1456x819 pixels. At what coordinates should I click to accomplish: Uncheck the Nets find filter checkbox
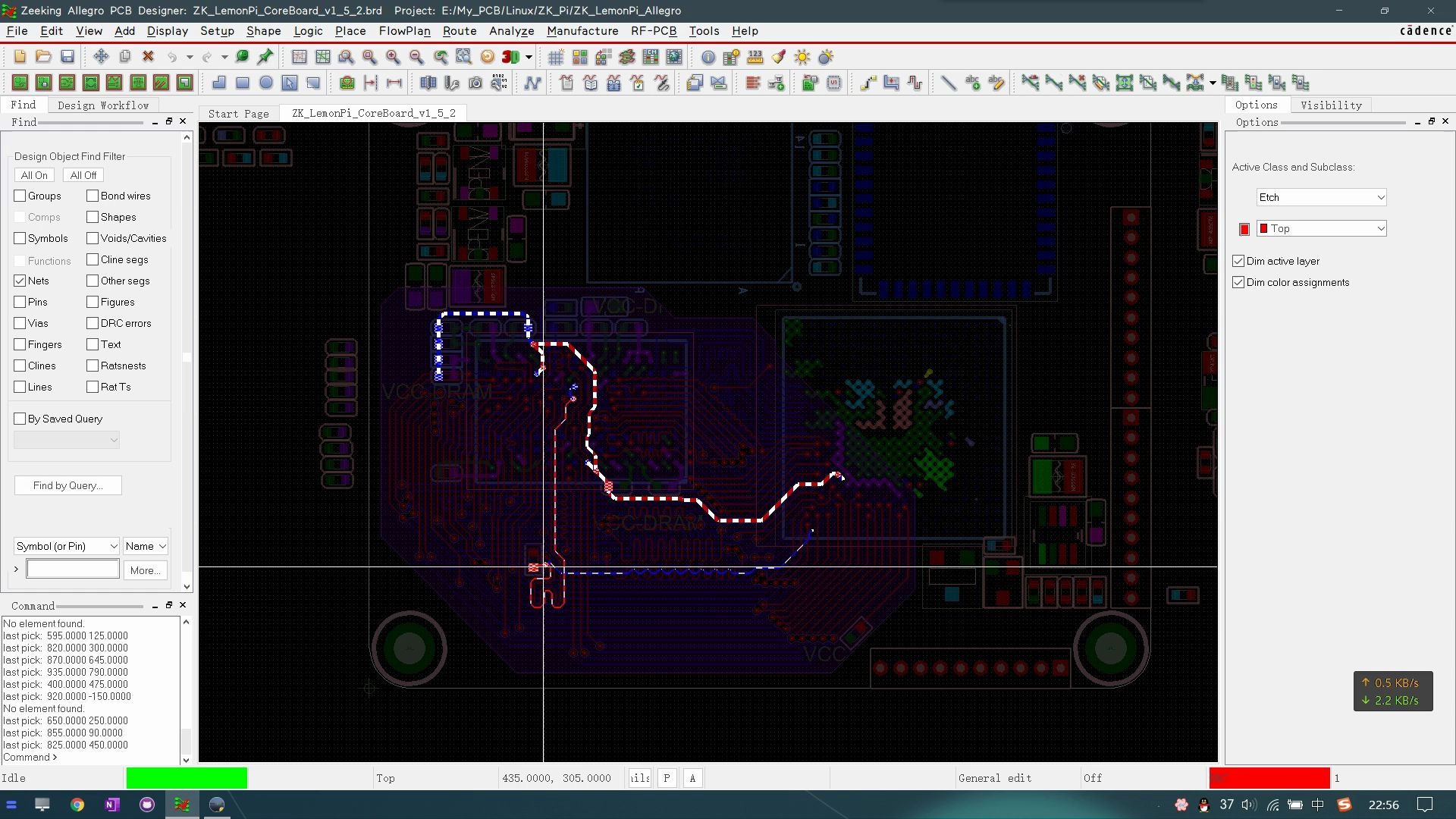[20, 281]
